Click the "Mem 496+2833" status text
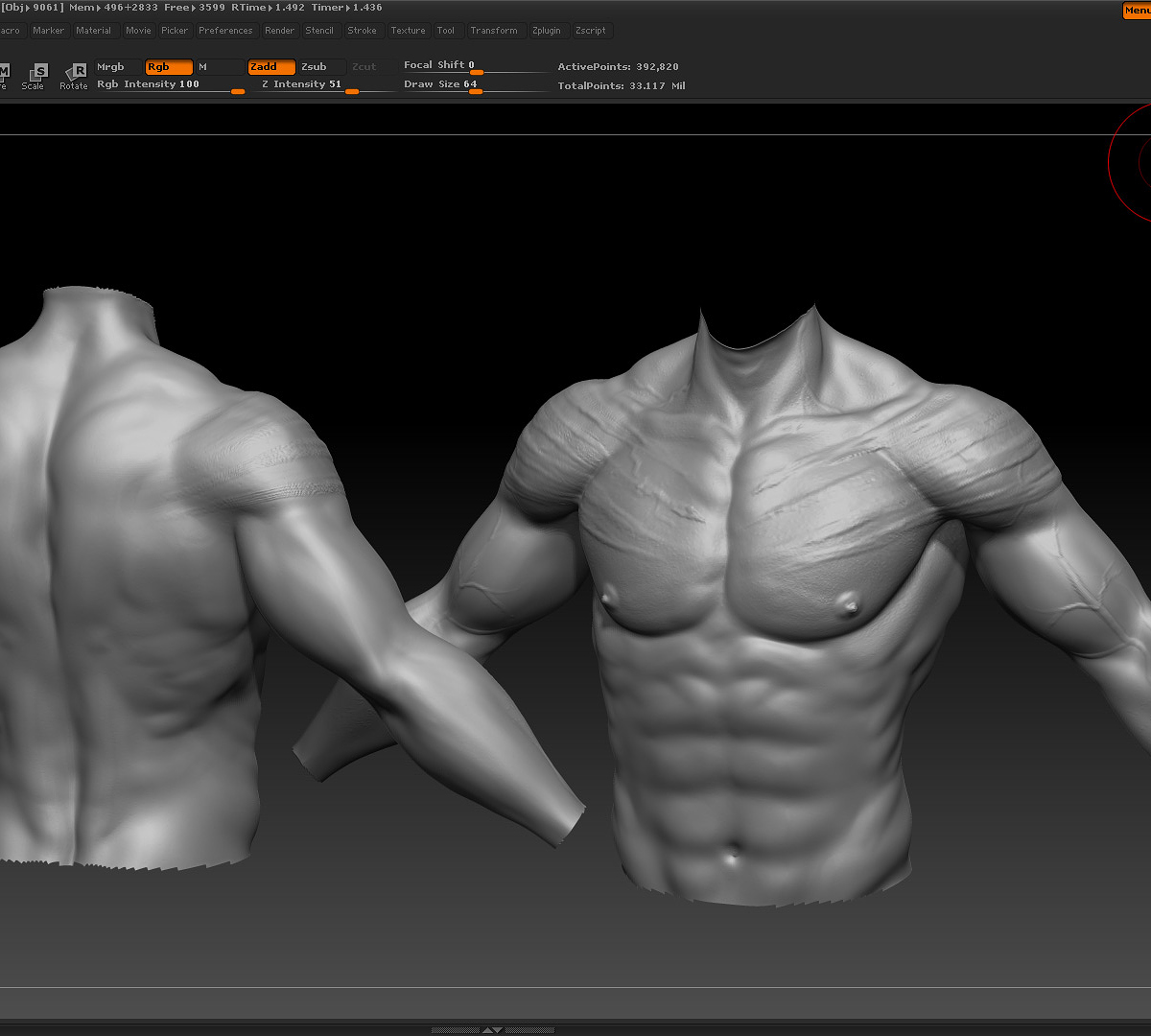Image resolution: width=1151 pixels, height=1036 pixels. (x=114, y=8)
